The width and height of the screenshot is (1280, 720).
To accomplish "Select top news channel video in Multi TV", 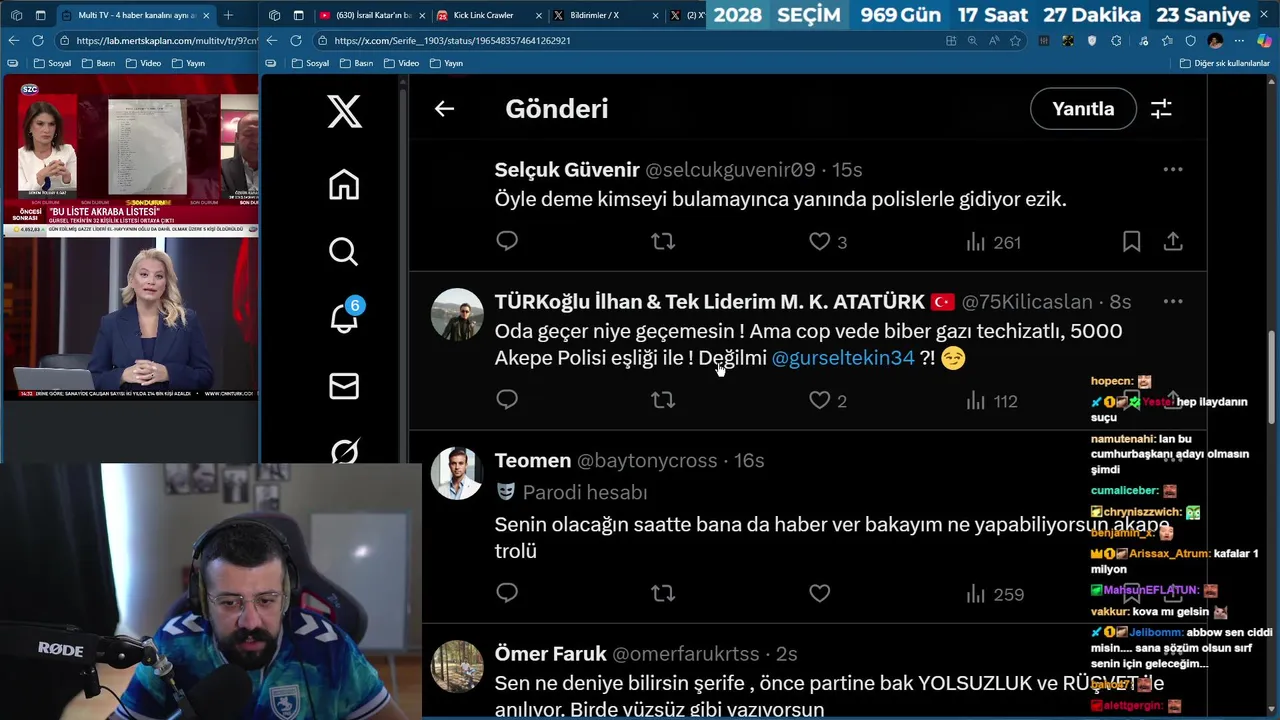I will click(130, 155).
